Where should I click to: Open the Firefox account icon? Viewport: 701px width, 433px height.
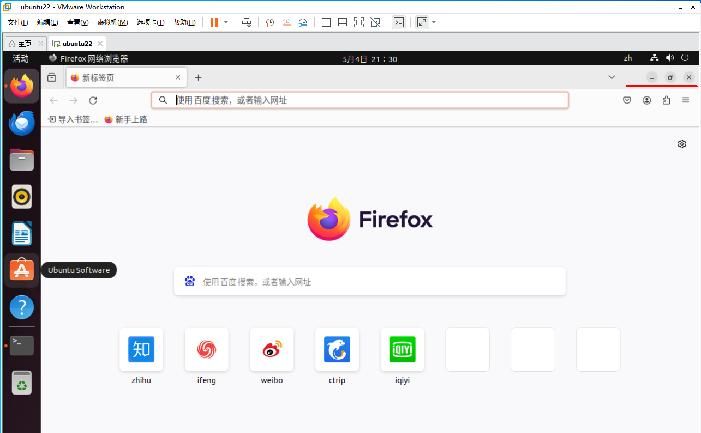tap(646, 100)
